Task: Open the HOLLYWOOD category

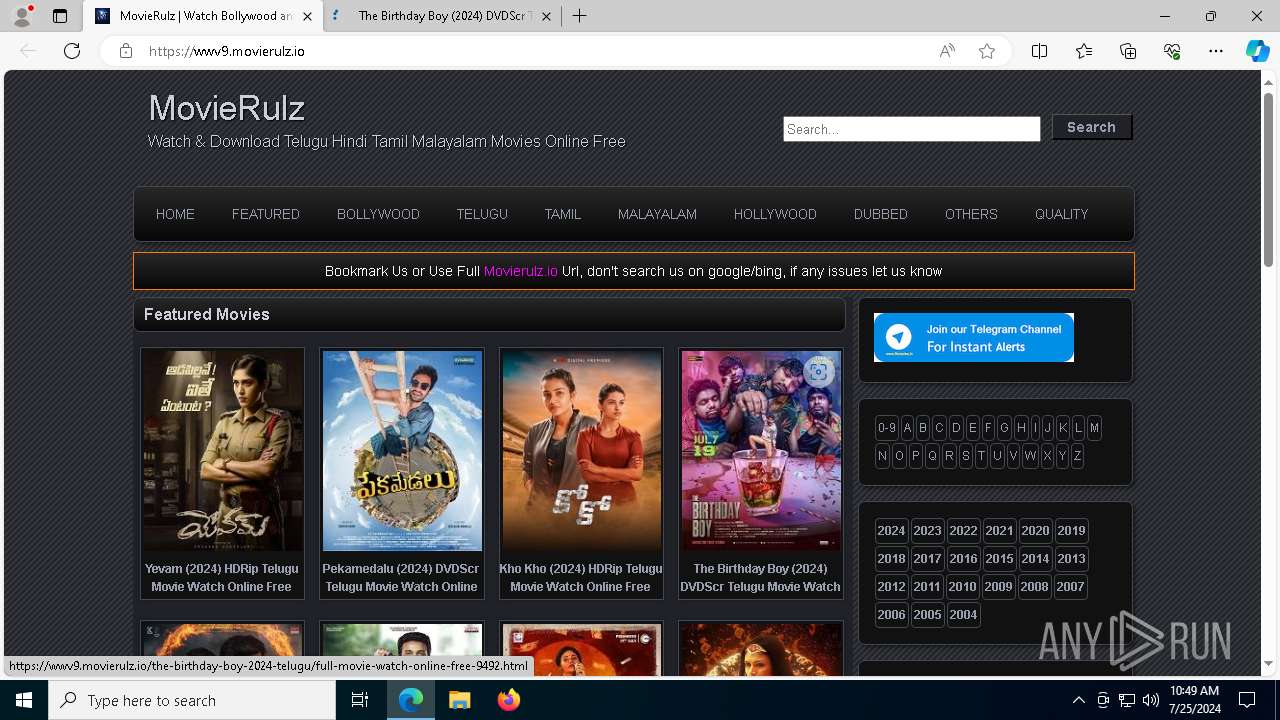Action: coord(775,214)
